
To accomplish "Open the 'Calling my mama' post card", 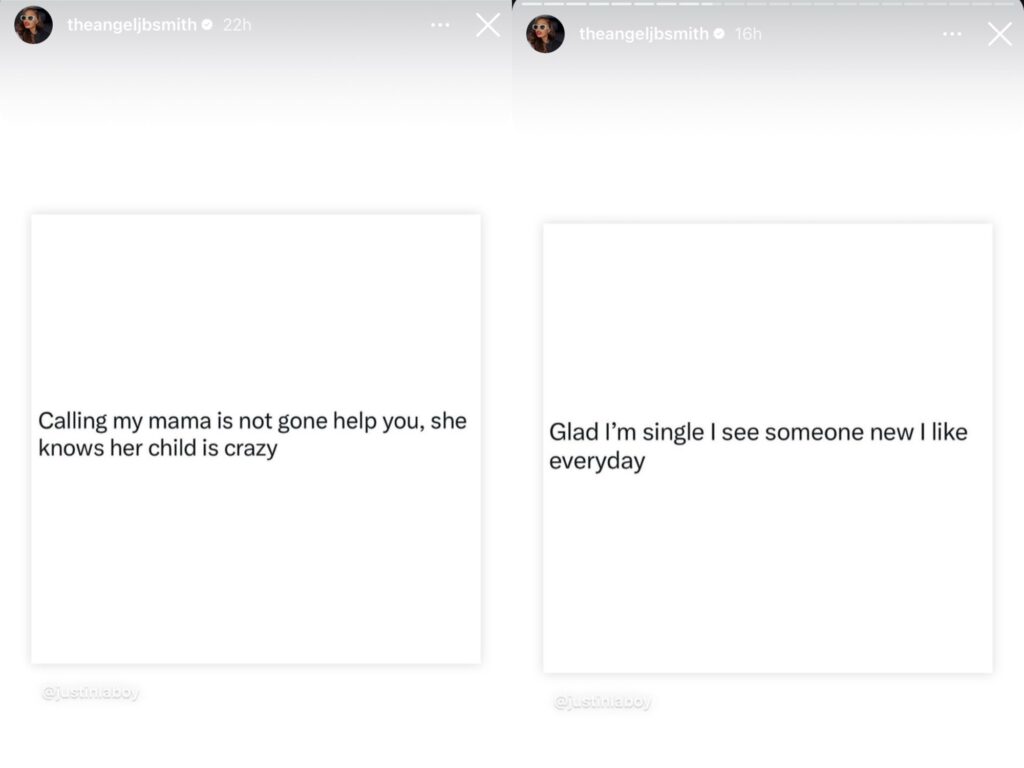I will coord(256,439).
